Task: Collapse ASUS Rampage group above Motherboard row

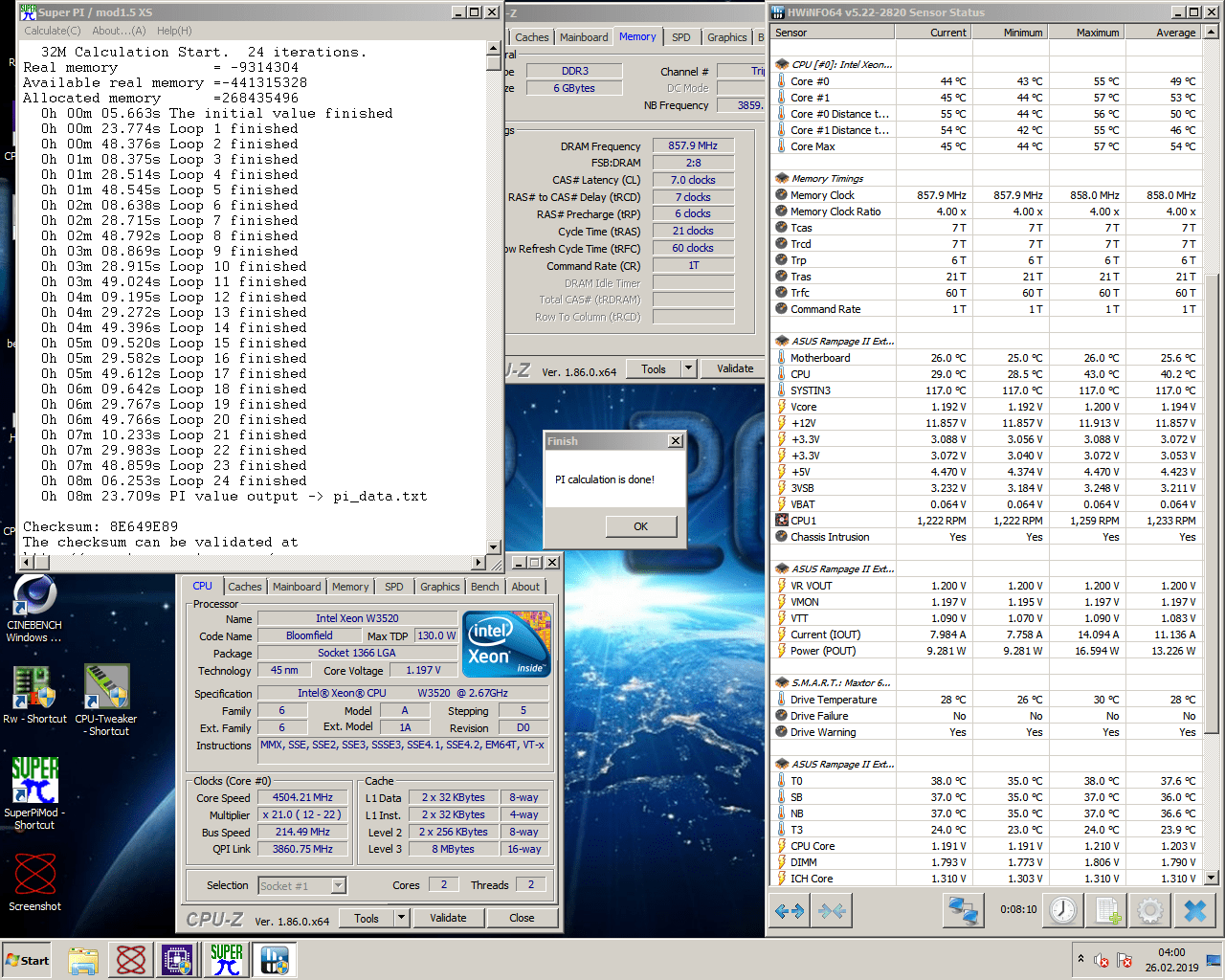Action: [782, 342]
